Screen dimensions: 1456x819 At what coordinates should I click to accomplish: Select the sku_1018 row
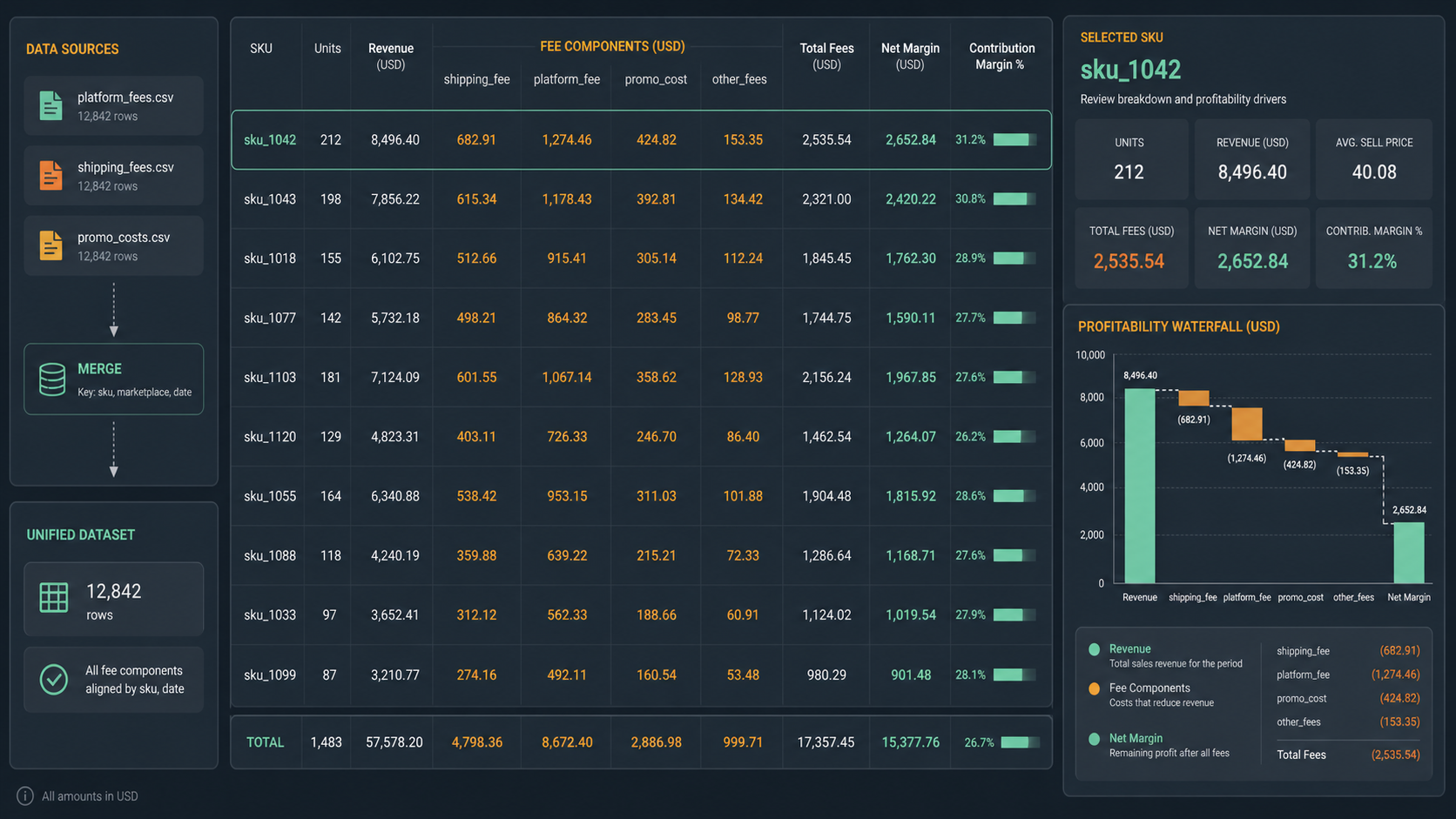pos(641,258)
